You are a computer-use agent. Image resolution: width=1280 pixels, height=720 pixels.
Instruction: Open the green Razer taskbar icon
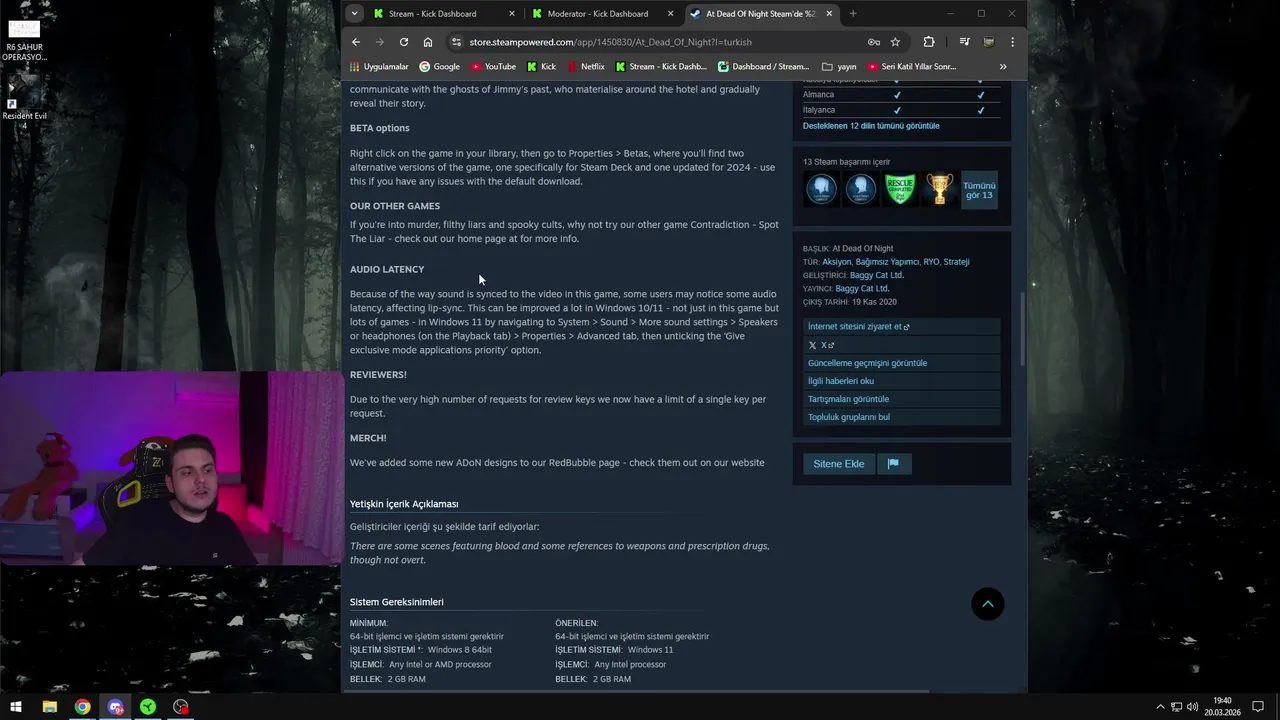[148, 707]
